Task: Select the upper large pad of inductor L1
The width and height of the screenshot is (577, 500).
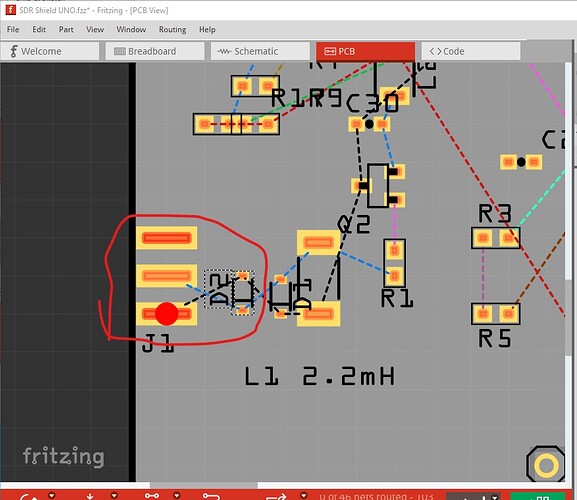Action: click(x=318, y=242)
